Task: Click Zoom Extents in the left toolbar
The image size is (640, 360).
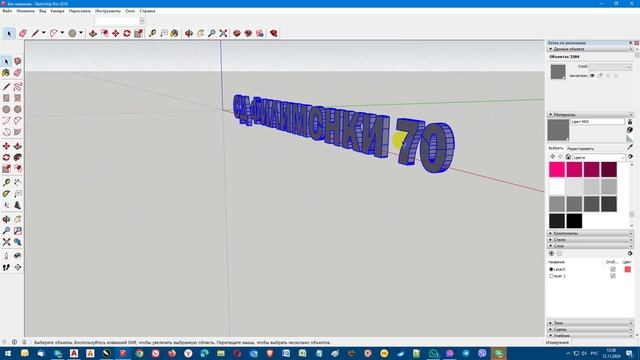Action: pyautogui.click(x=6, y=242)
